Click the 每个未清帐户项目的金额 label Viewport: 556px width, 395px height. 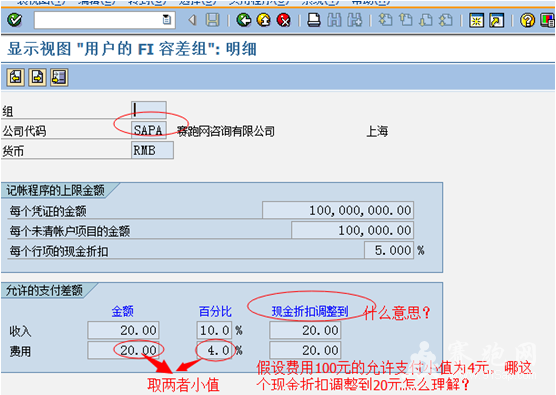pyautogui.click(x=70, y=231)
